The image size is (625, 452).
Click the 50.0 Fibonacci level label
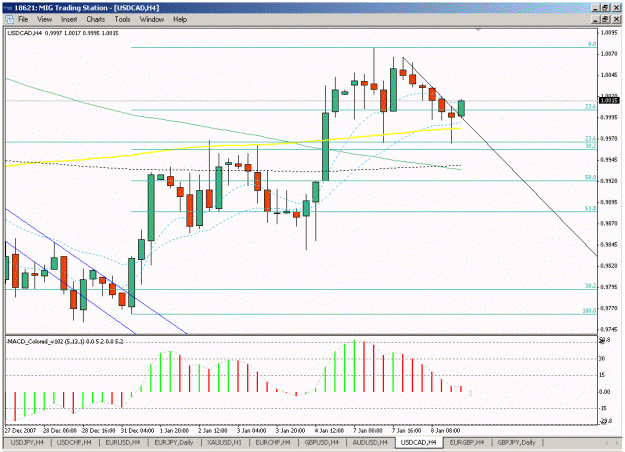[x=590, y=177]
